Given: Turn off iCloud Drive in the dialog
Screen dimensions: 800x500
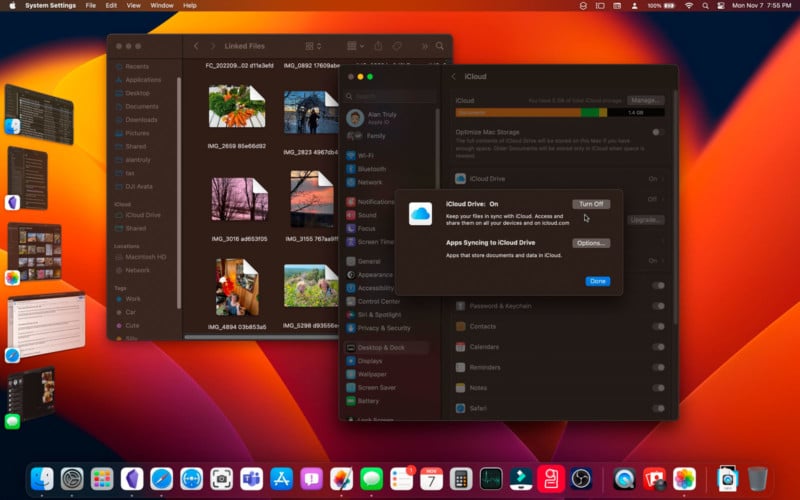Looking at the screenshot, I should pyautogui.click(x=591, y=204).
